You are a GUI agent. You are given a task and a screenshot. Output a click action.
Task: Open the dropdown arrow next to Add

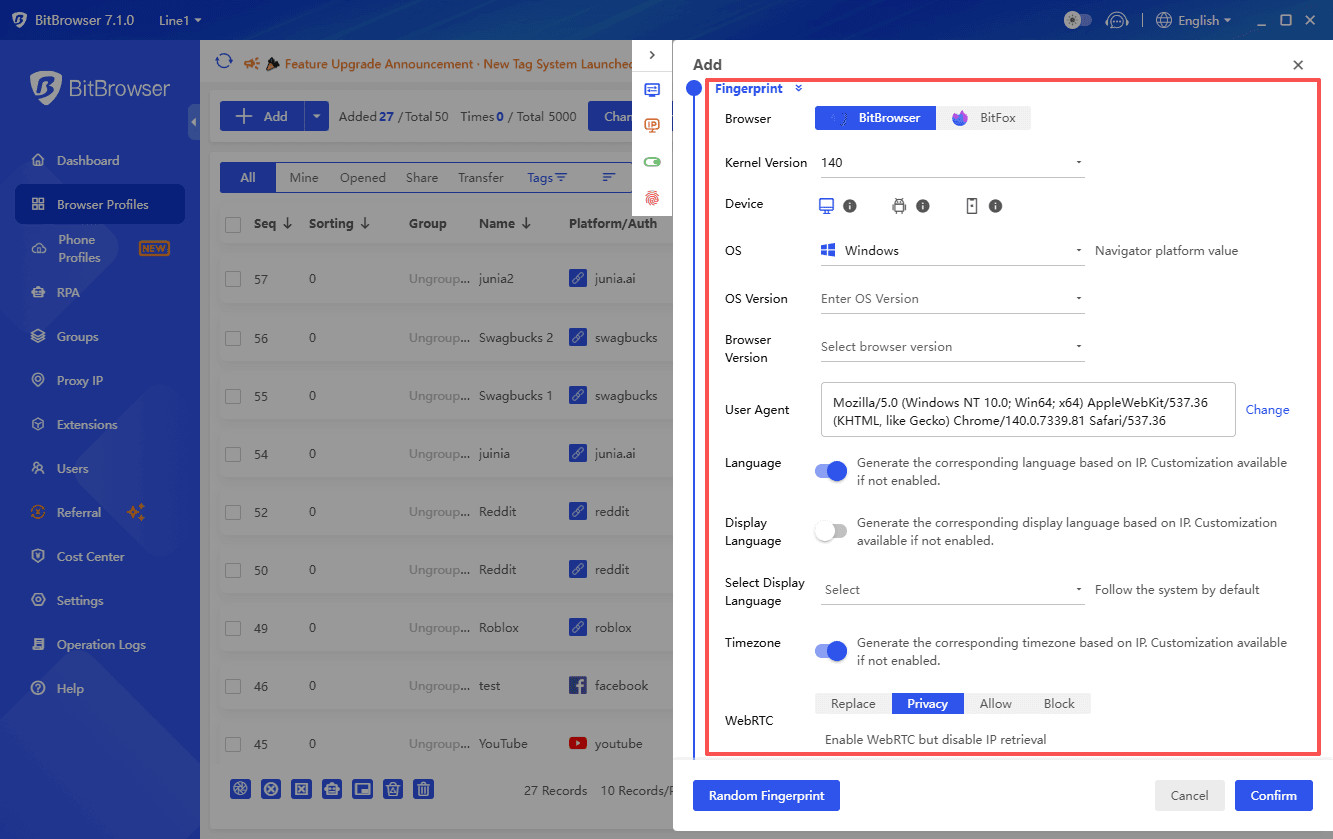tap(316, 116)
